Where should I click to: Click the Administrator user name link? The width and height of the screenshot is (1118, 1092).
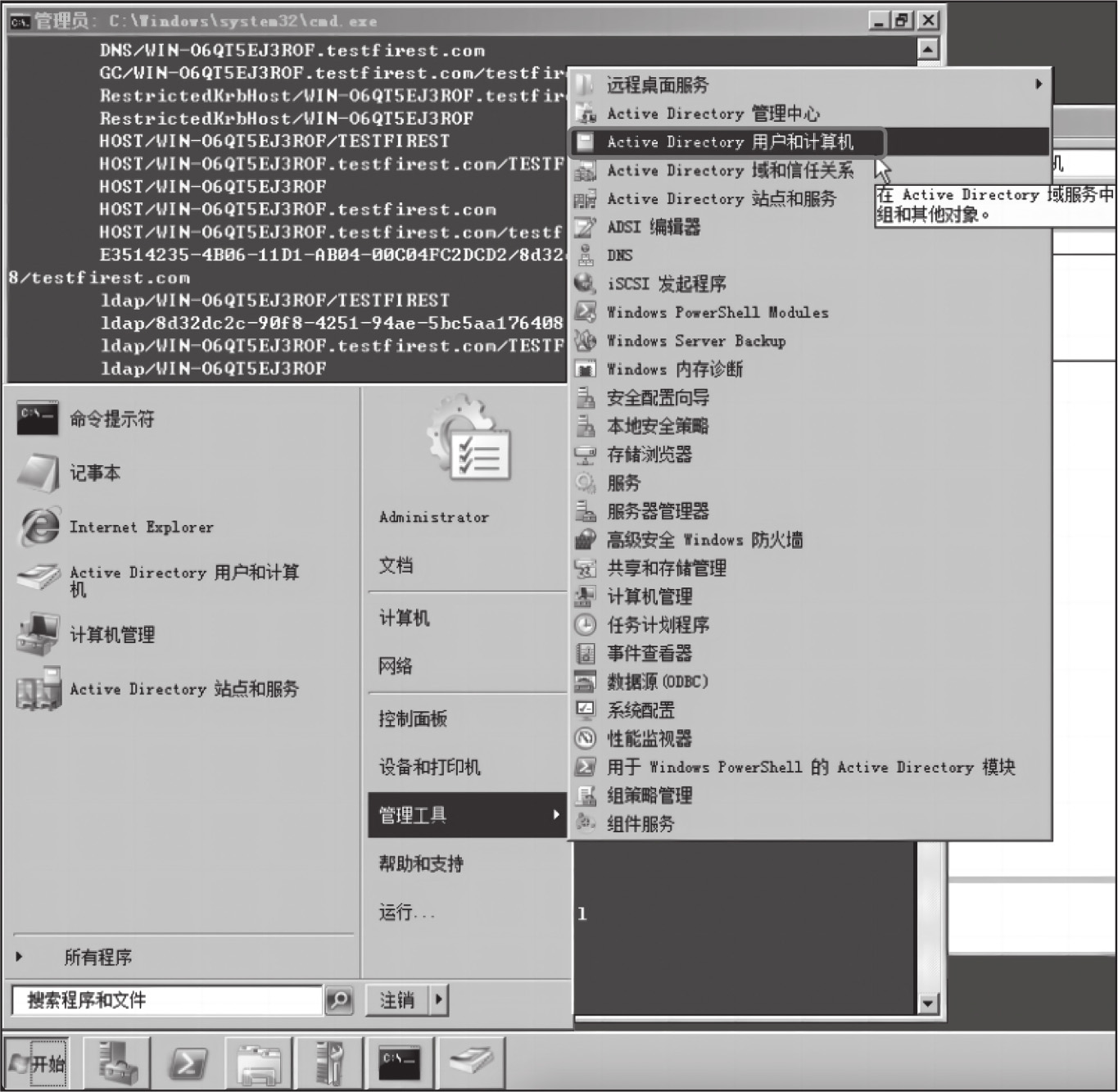434,517
